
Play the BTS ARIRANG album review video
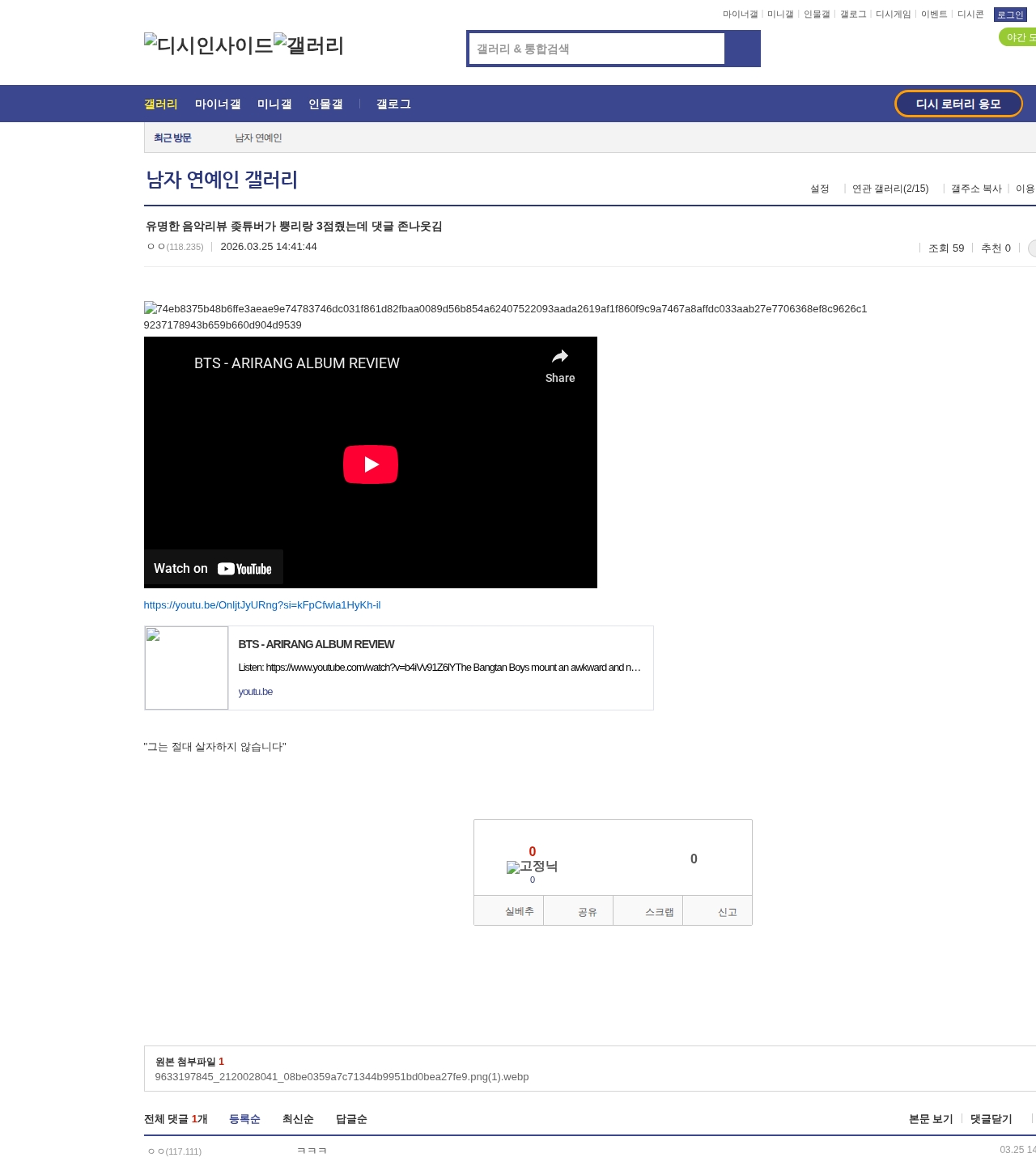(x=370, y=464)
